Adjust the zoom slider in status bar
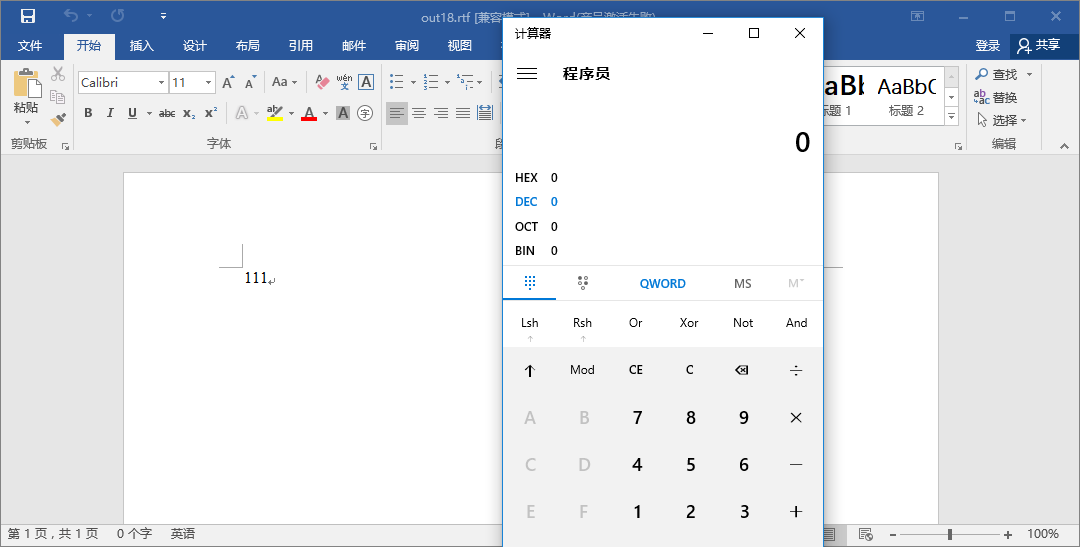The width and height of the screenshot is (1080, 547). [950, 534]
